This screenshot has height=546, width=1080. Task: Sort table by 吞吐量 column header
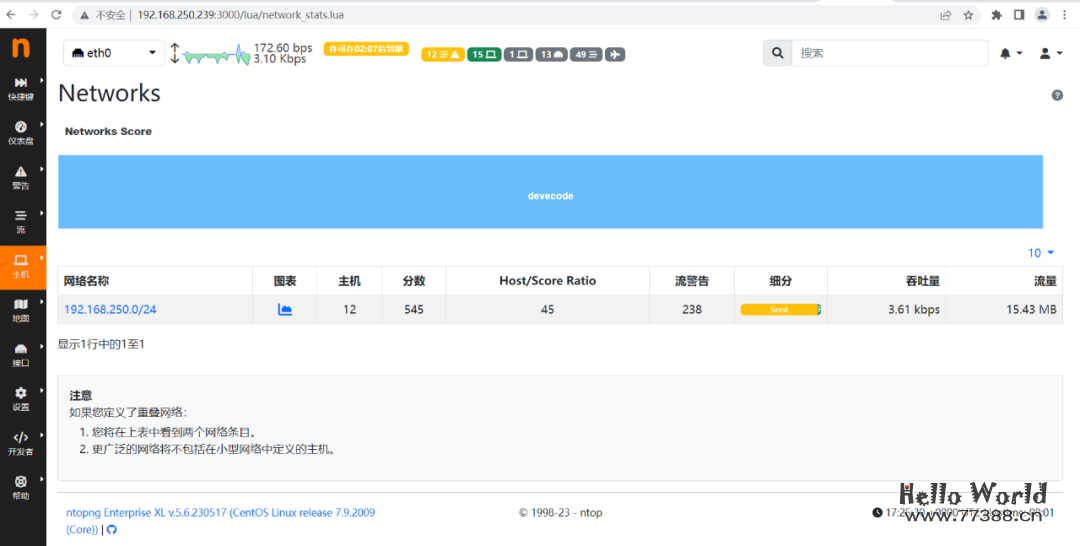pos(887,281)
